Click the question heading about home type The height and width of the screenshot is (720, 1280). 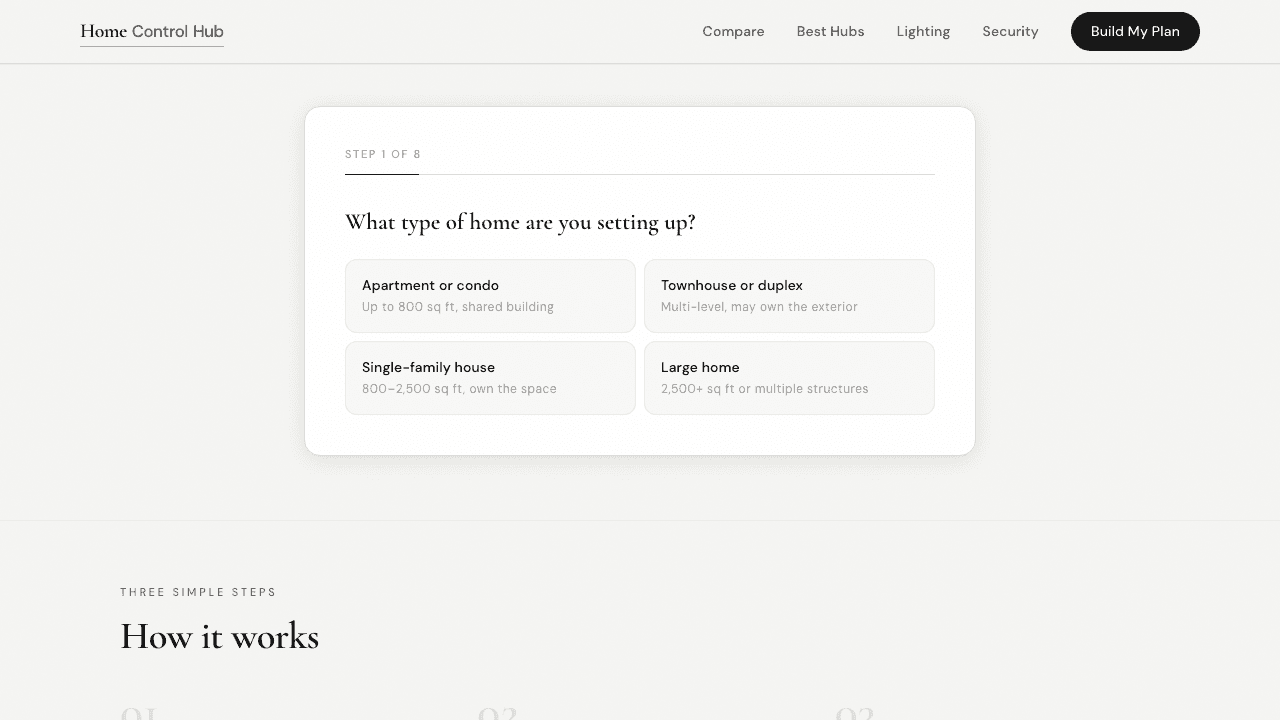pos(520,222)
